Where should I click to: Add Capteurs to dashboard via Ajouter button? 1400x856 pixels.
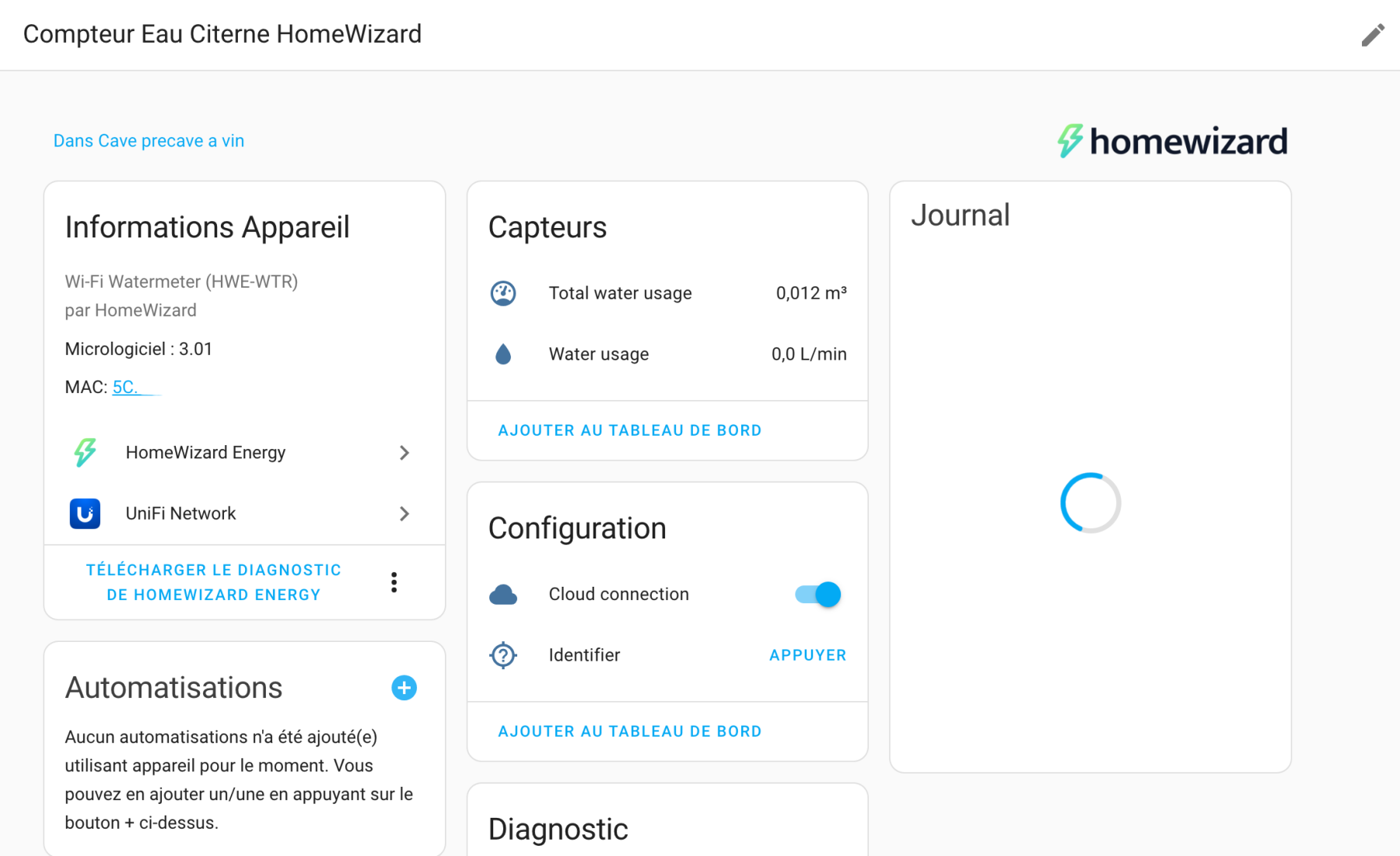[629, 430]
